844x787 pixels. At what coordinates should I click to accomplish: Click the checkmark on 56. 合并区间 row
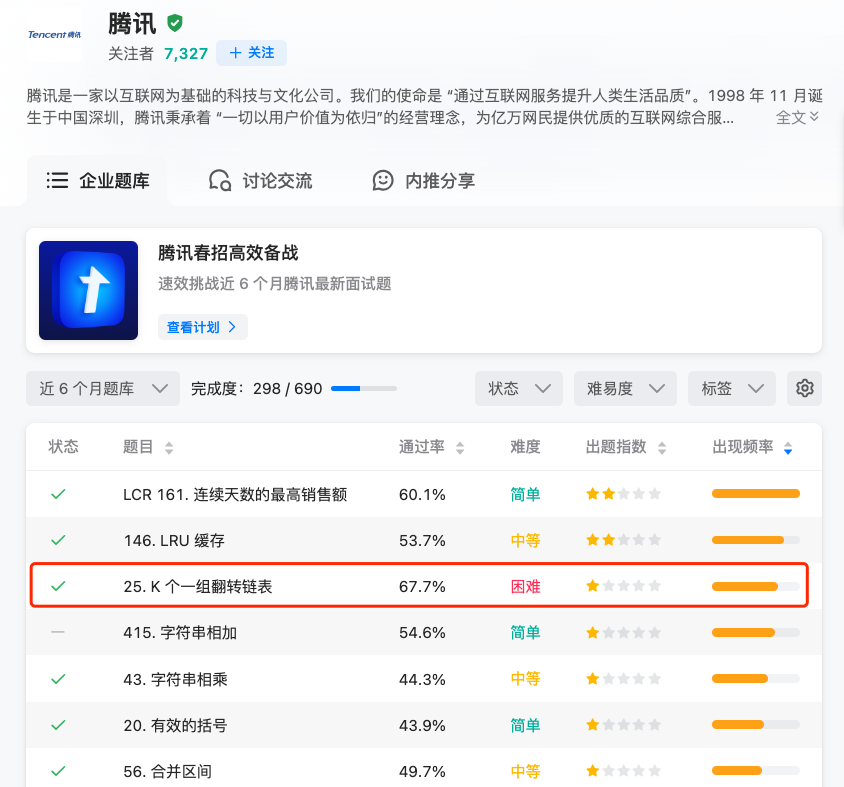coord(58,771)
